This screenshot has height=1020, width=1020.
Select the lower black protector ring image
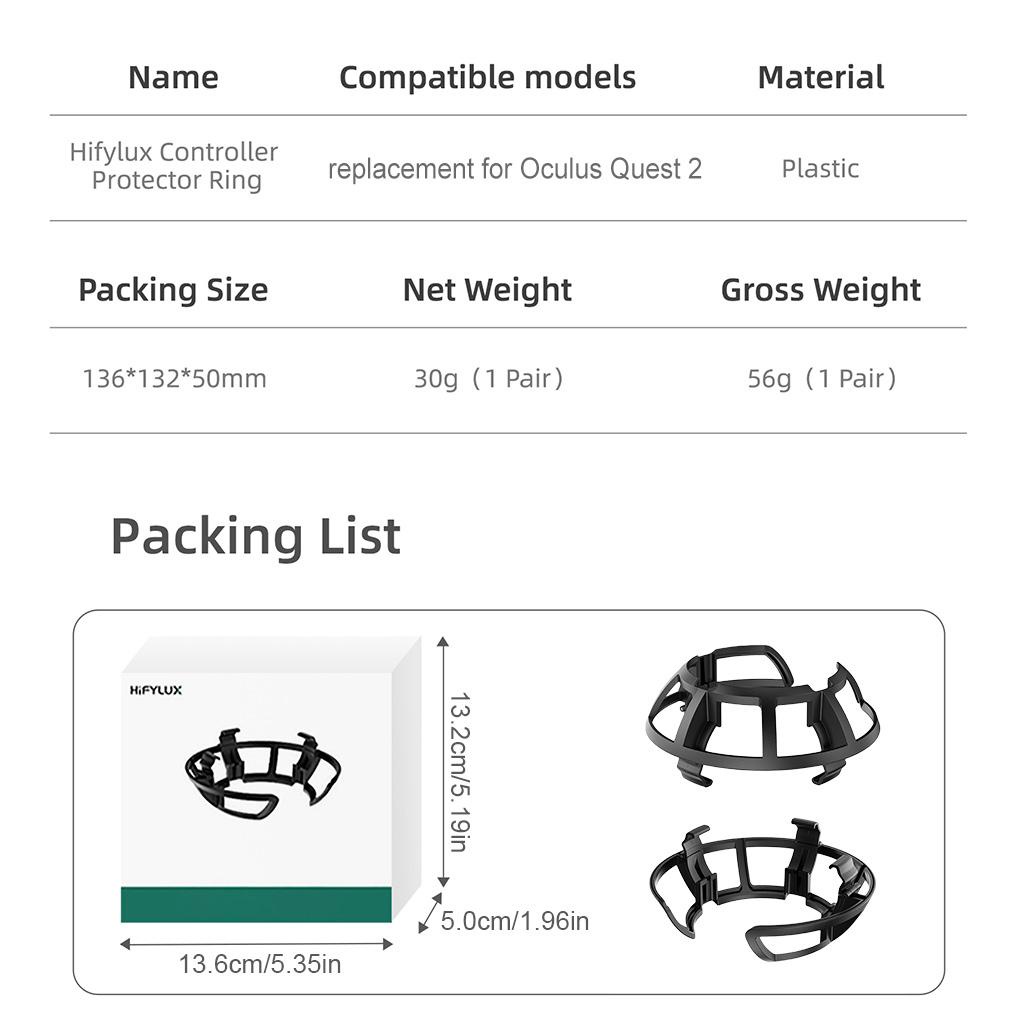pos(761,888)
